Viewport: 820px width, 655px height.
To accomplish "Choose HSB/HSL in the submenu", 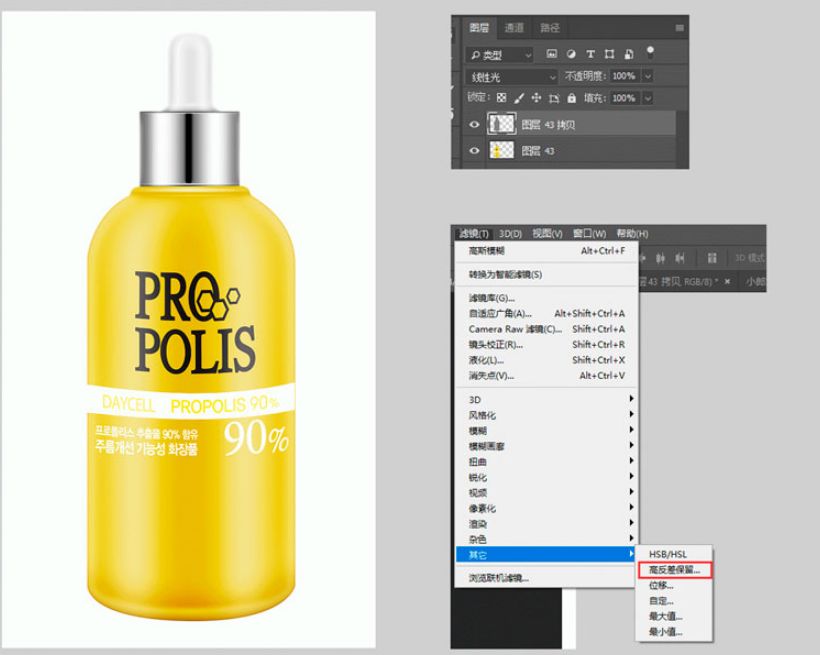I will (x=674, y=554).
